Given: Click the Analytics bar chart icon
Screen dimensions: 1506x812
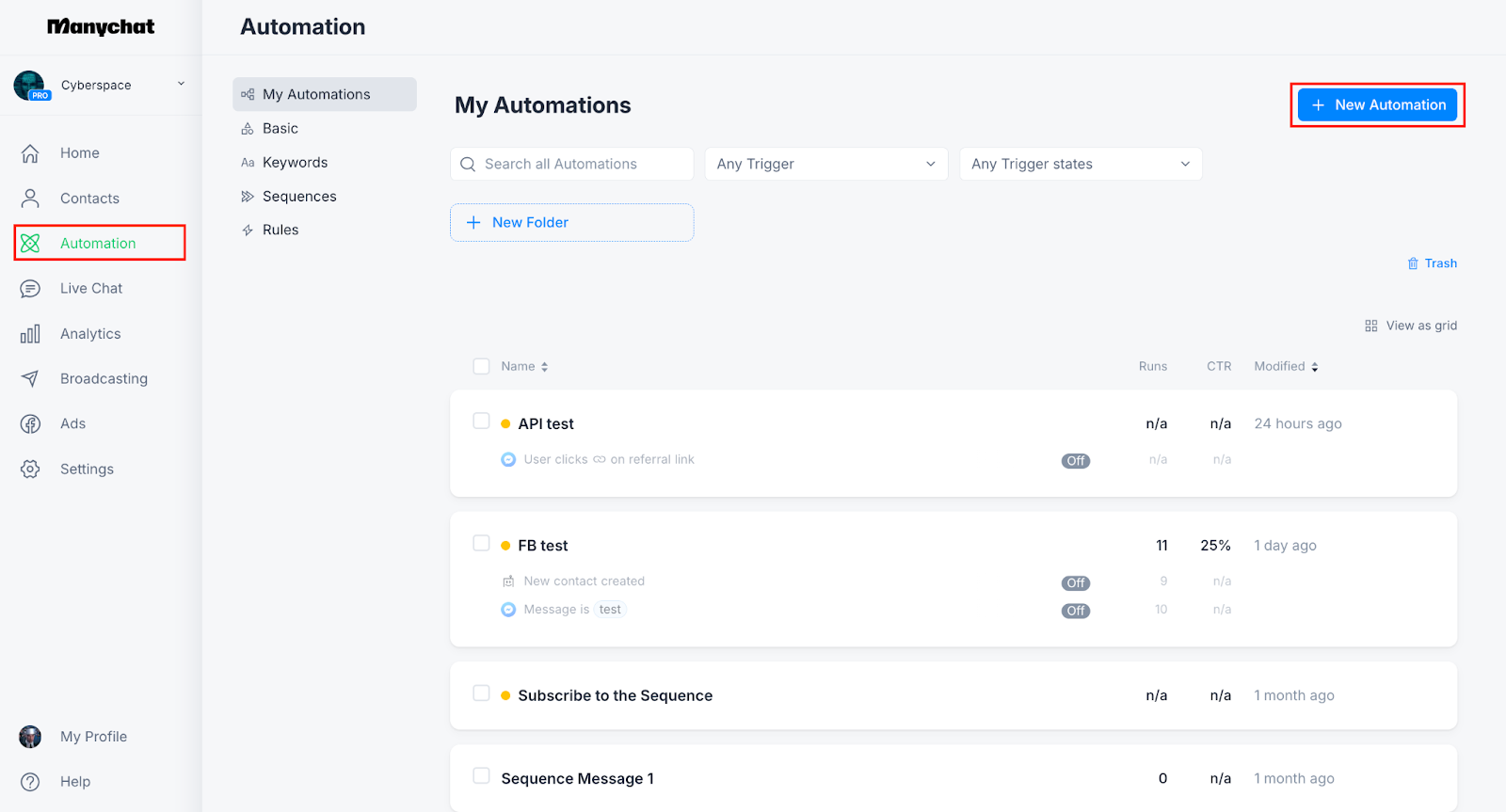Looking at the screenshot, I should [x=30, y=334].
